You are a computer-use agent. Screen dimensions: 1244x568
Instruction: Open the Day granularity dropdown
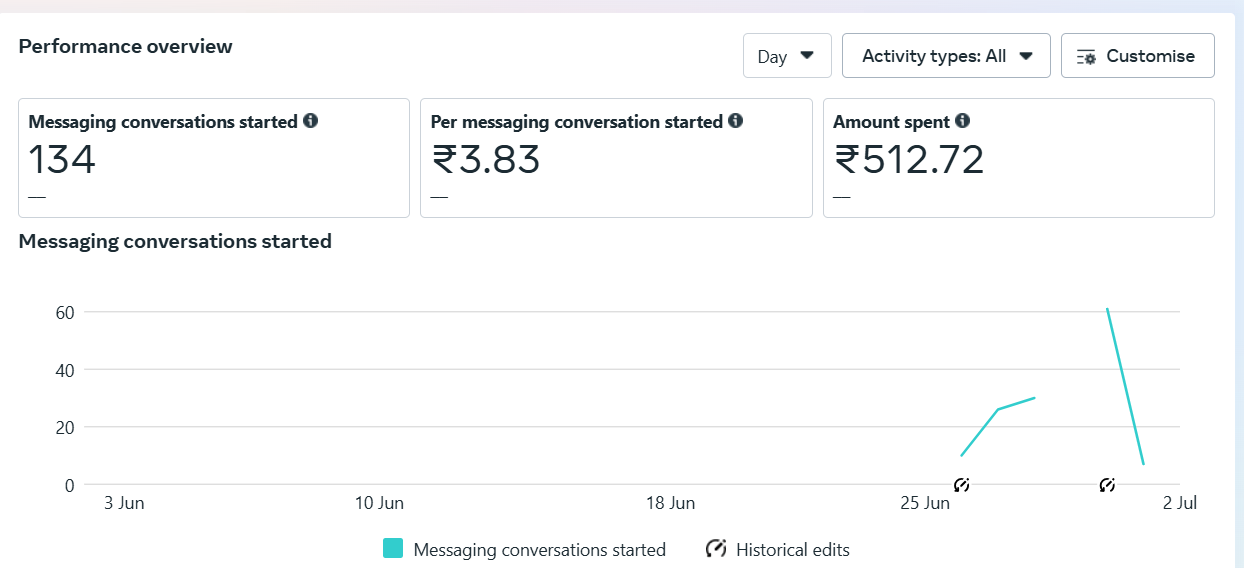787,56
